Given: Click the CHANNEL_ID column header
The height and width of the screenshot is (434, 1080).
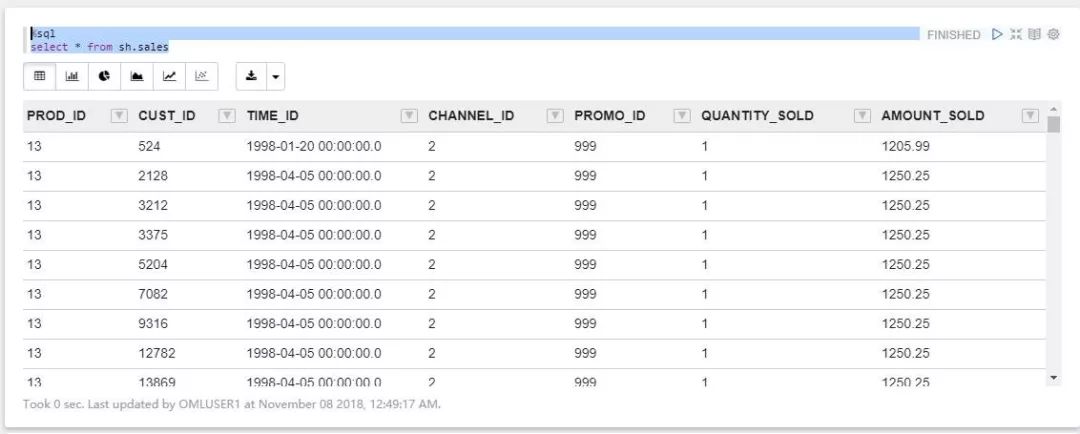Looking at the screenshot, I should click(471, 116).
